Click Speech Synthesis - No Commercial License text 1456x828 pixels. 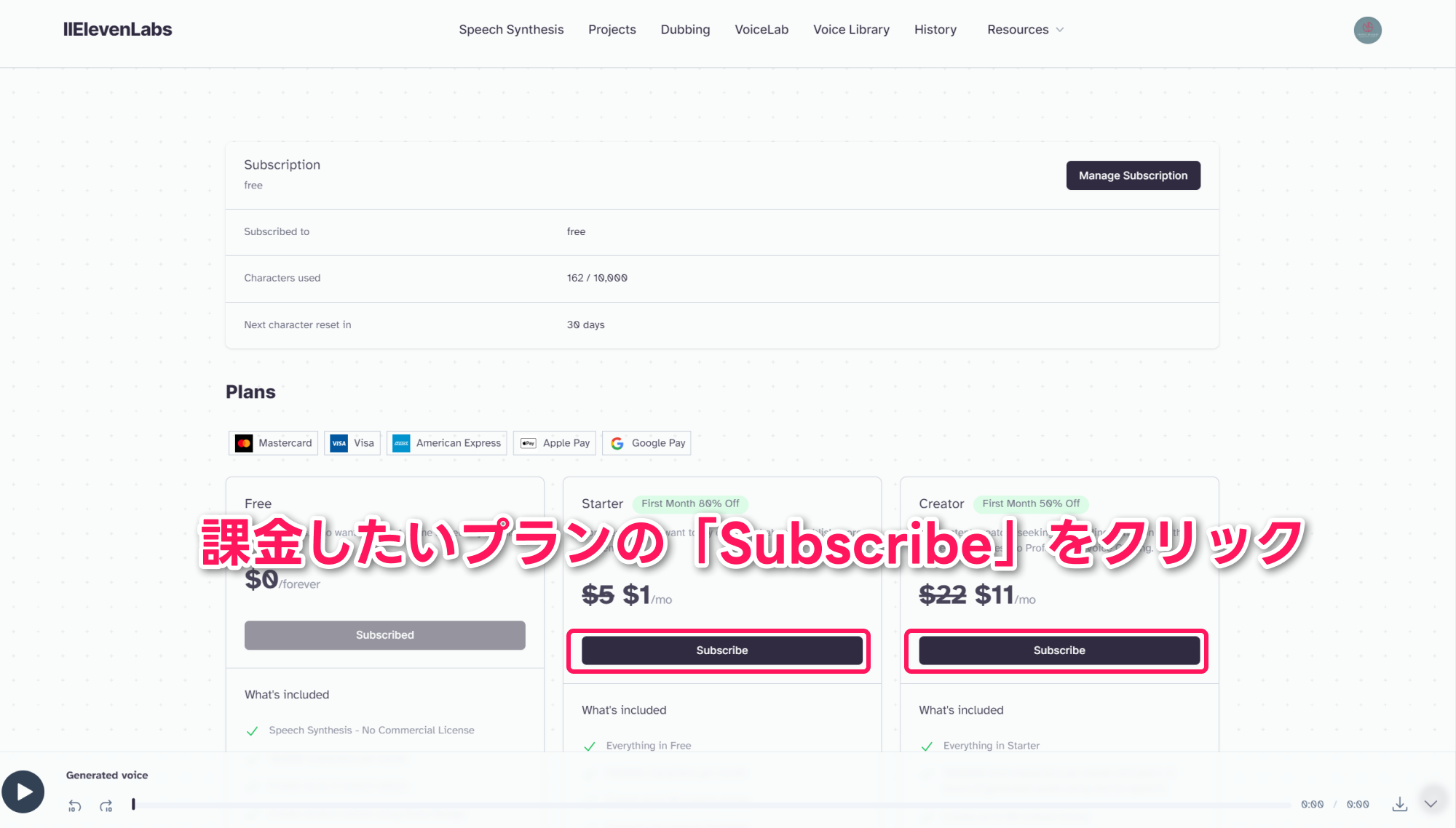tap(371, 731)
